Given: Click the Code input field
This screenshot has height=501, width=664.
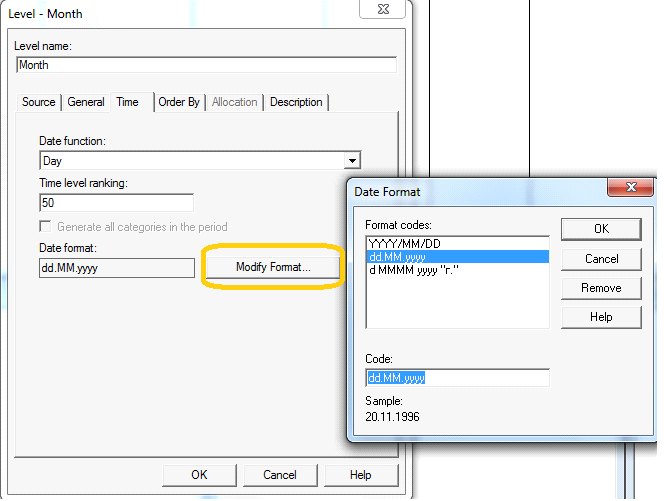Looking at the screenshot, I should tap(457, 378).
